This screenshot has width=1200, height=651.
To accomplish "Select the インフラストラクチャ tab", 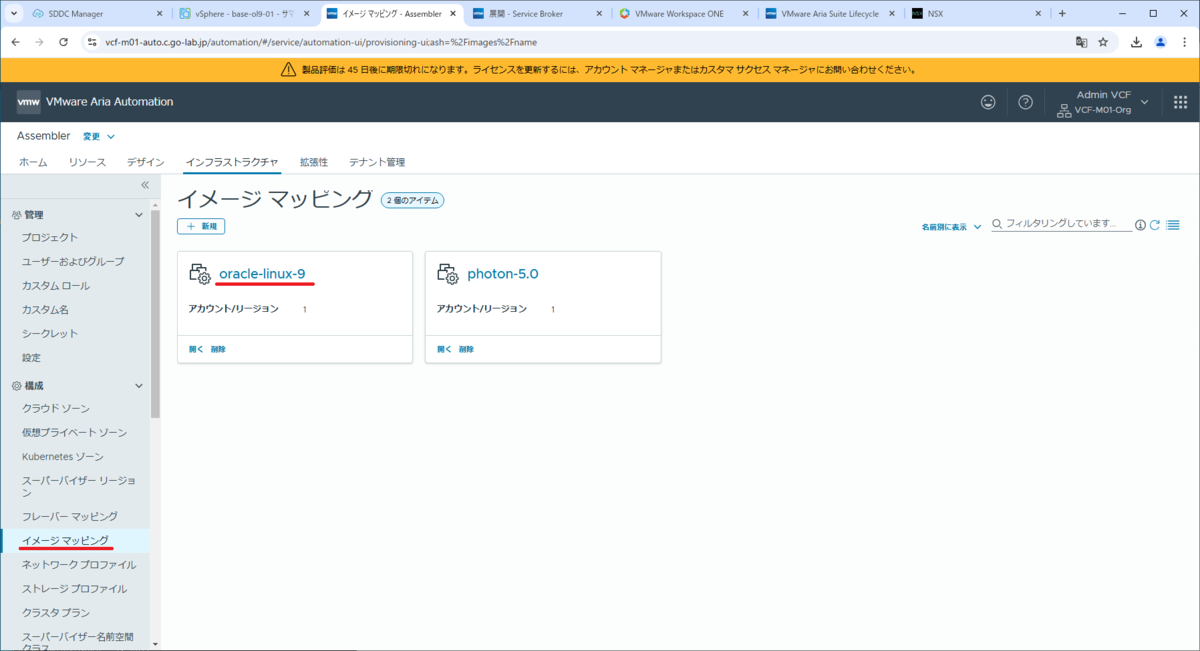I will coord(231,162).
